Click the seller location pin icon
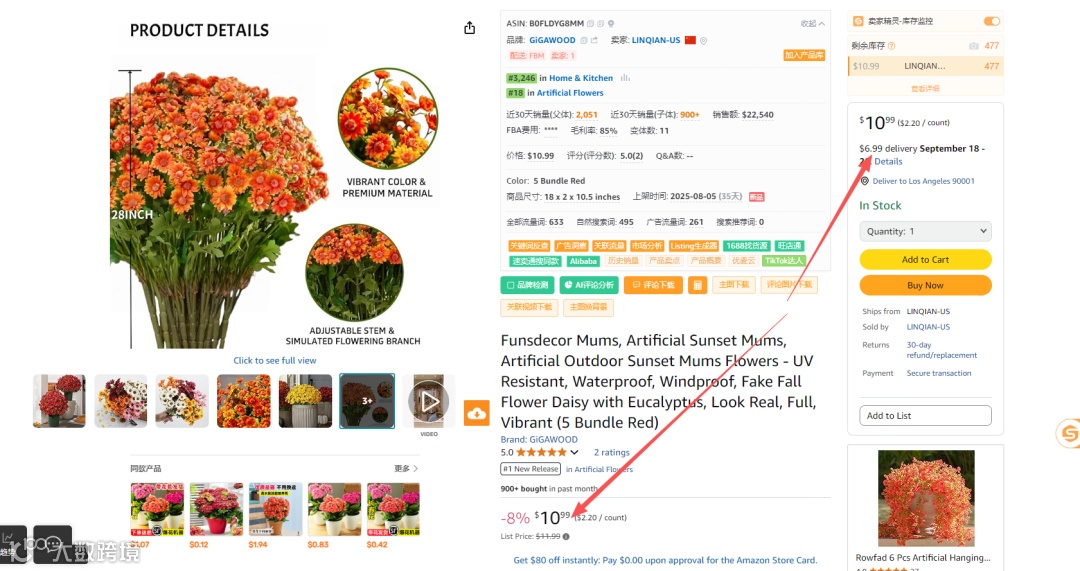Screen dimensions: 1080x571 [x=703, y=41]
